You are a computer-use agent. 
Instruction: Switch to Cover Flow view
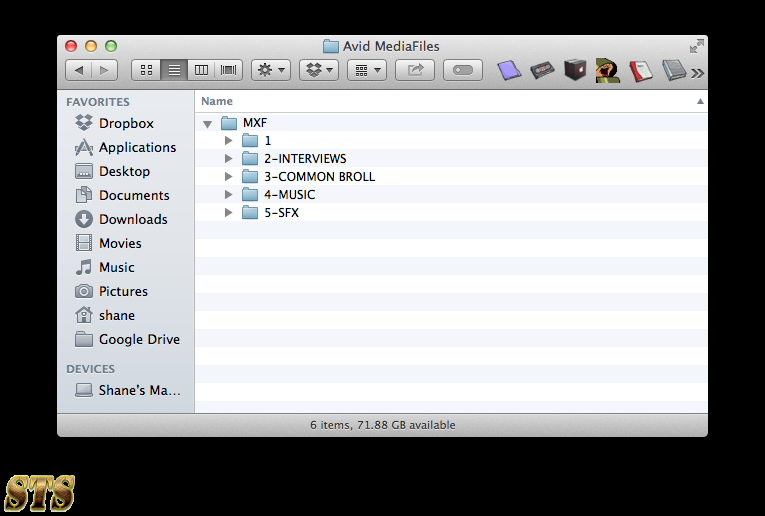tap(228, 70)
